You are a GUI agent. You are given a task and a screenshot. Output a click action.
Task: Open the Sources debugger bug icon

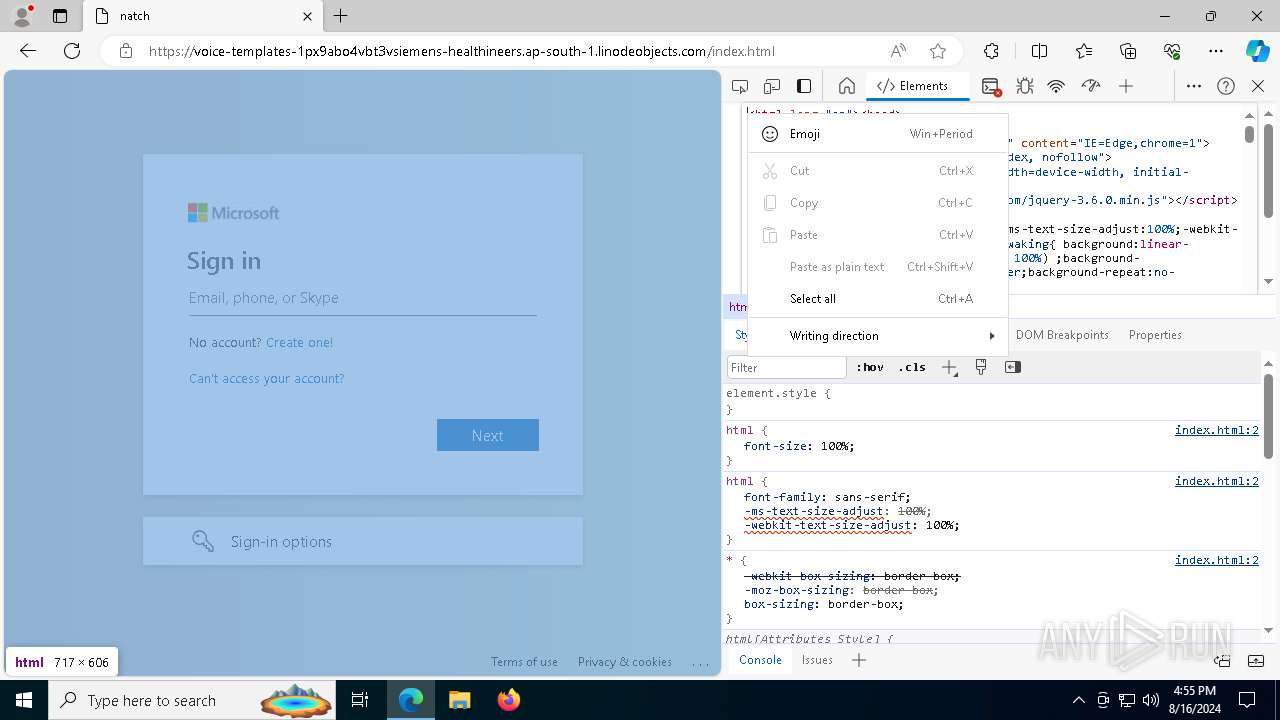click(1025, 86)
